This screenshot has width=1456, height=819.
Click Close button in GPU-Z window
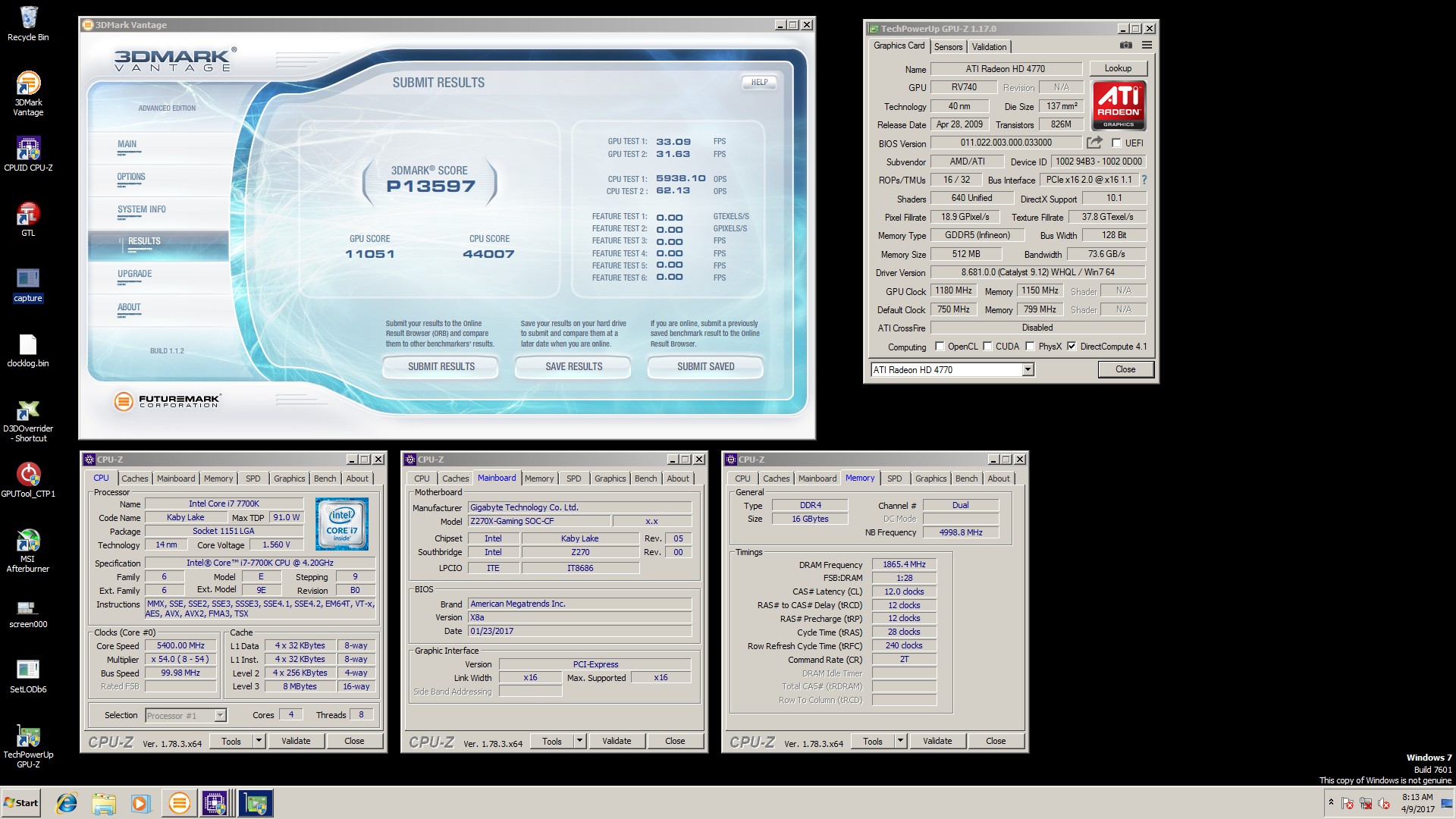[x=1125, y=369]
